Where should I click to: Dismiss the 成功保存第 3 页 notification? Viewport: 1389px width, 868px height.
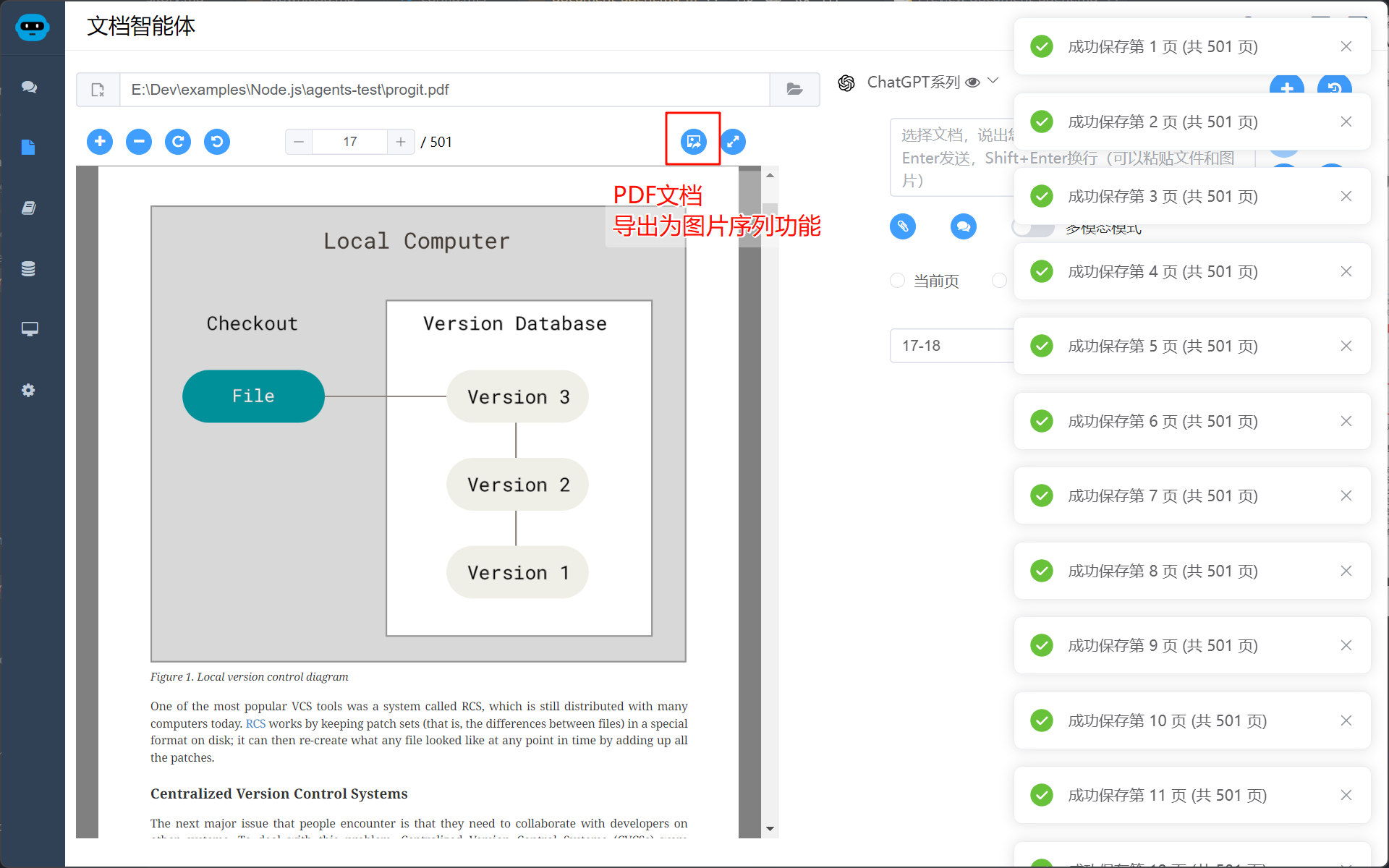coord(1346,196)
